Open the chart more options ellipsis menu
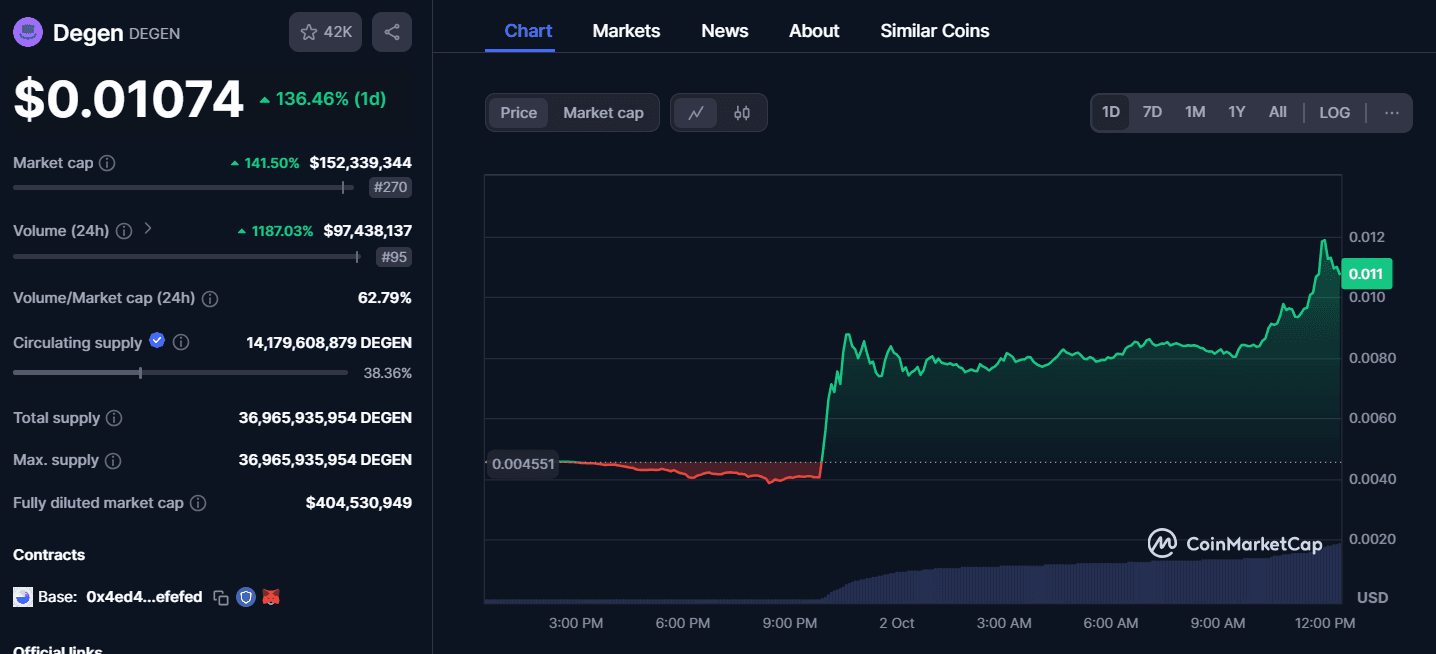The height and width of the screenshot is (654, 1436). tap(1391, 113)
